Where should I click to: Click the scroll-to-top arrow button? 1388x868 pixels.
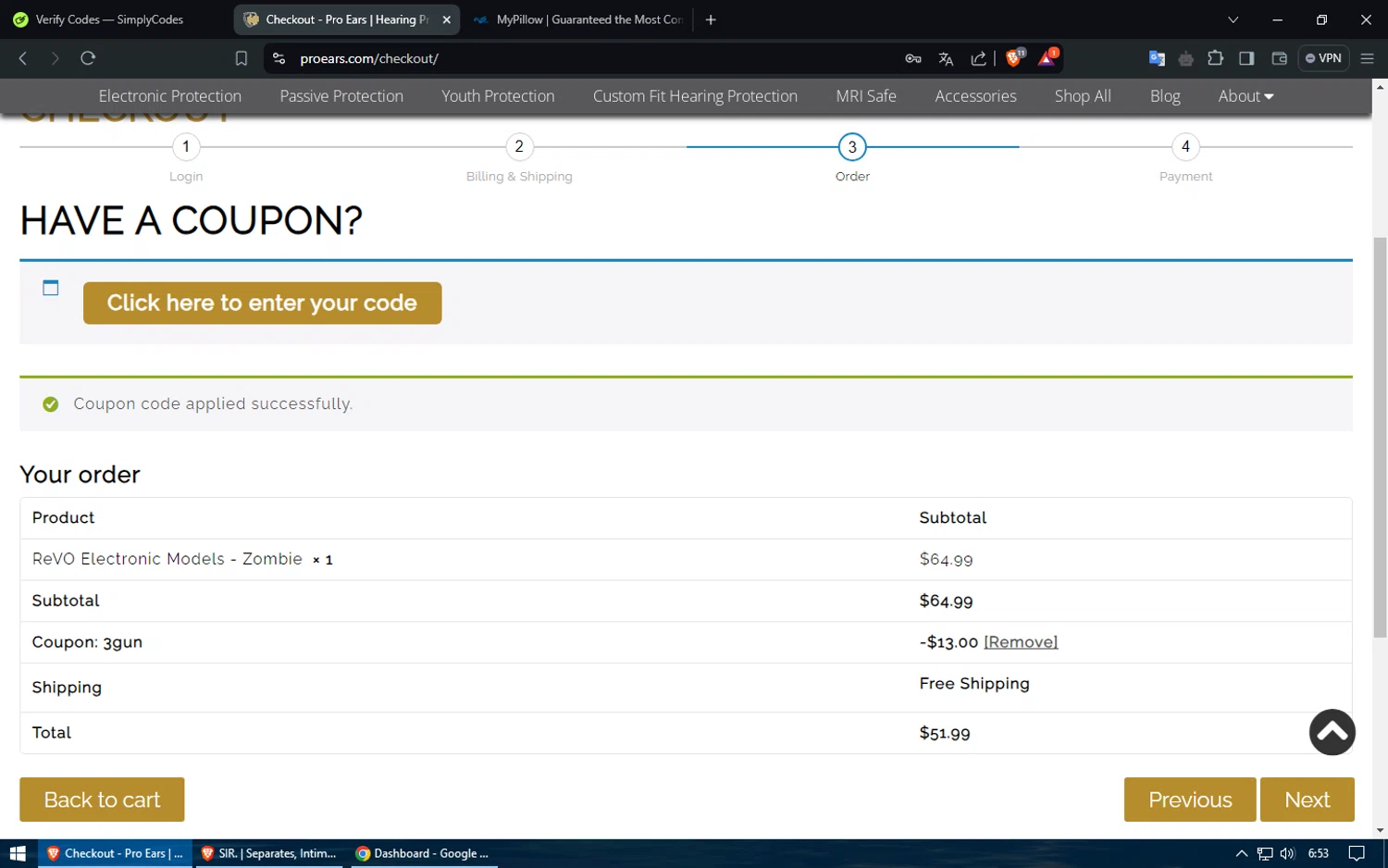[1332, 732]
